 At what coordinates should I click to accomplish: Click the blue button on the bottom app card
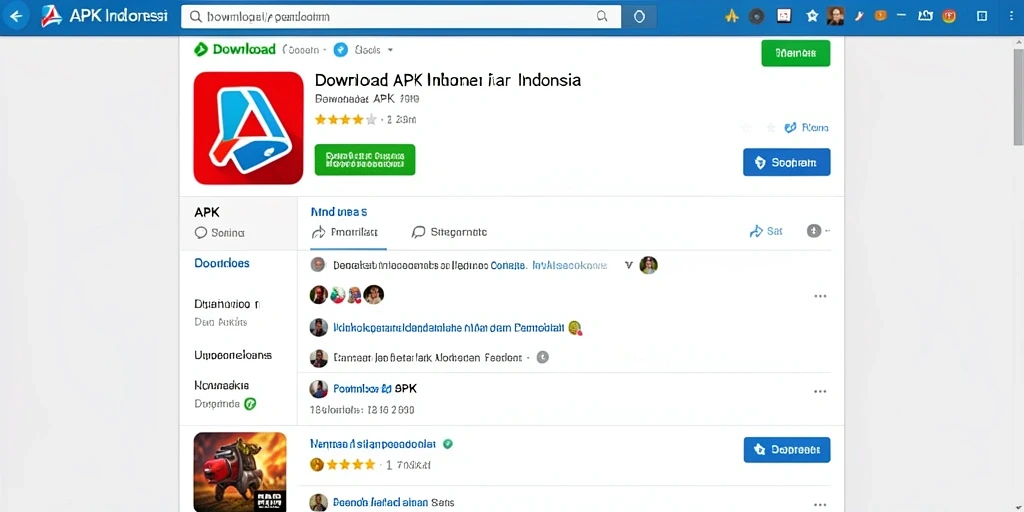[786, 450]
